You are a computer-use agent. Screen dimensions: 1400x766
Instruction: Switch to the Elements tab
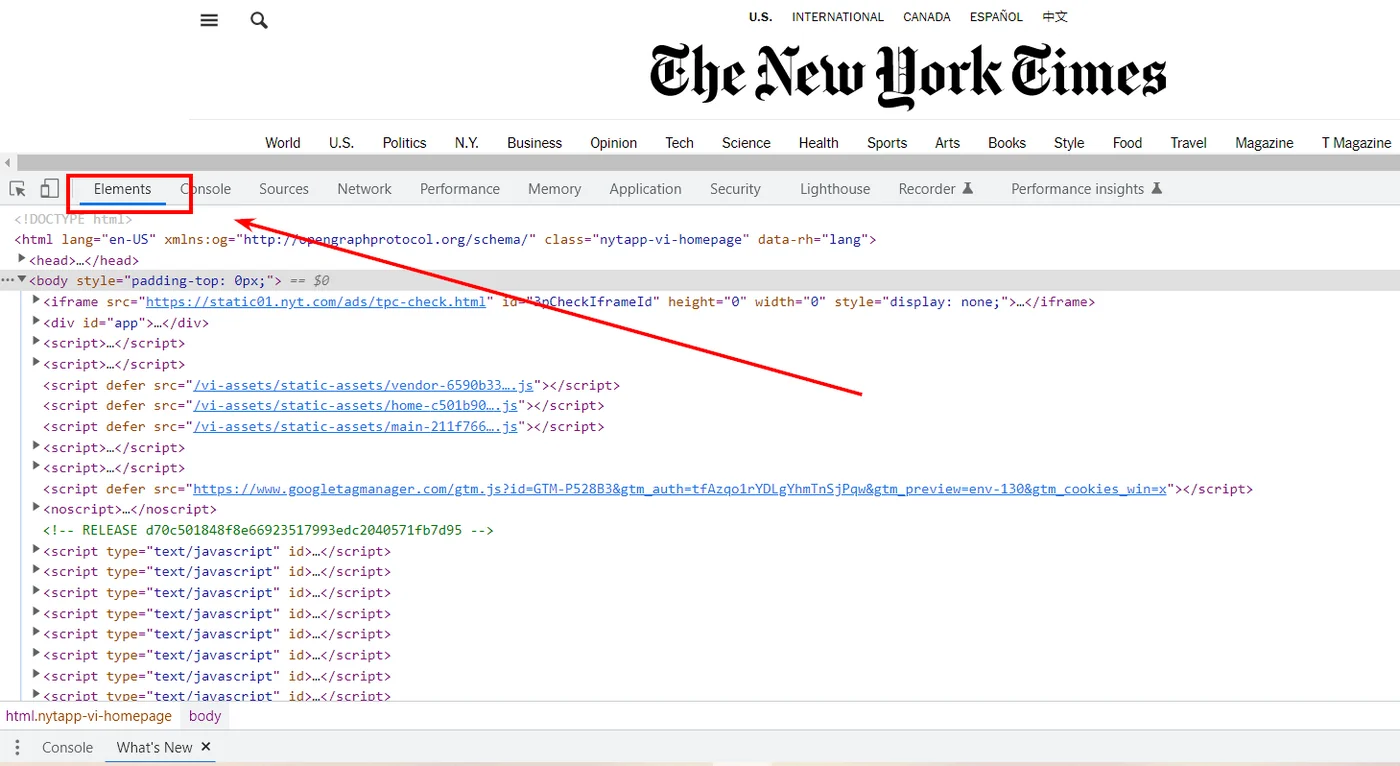click(x=123, y=189)
